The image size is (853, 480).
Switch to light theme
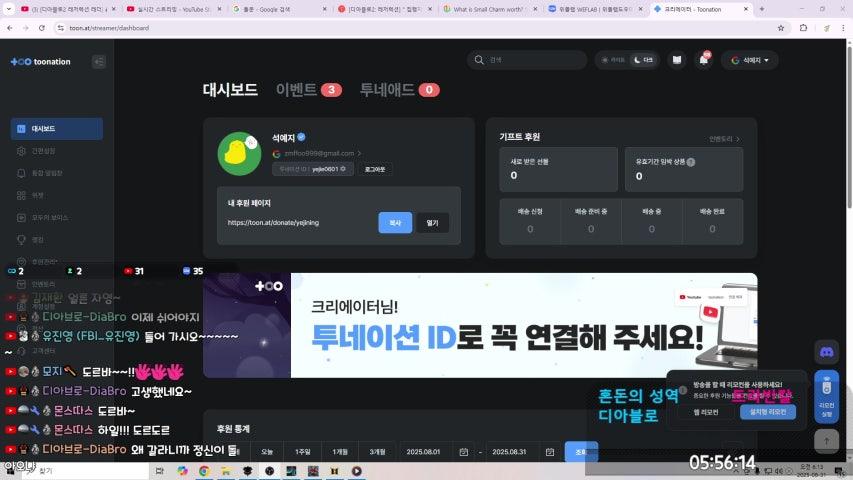[613, 60]
